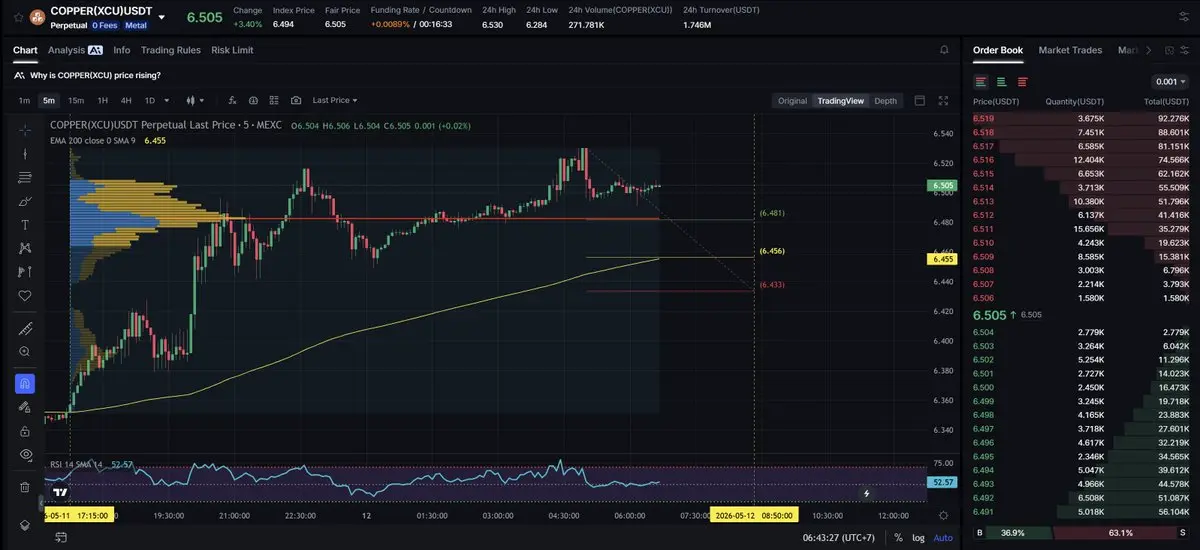
Task: Toggle Auto scale button
Action: [943, 538]
